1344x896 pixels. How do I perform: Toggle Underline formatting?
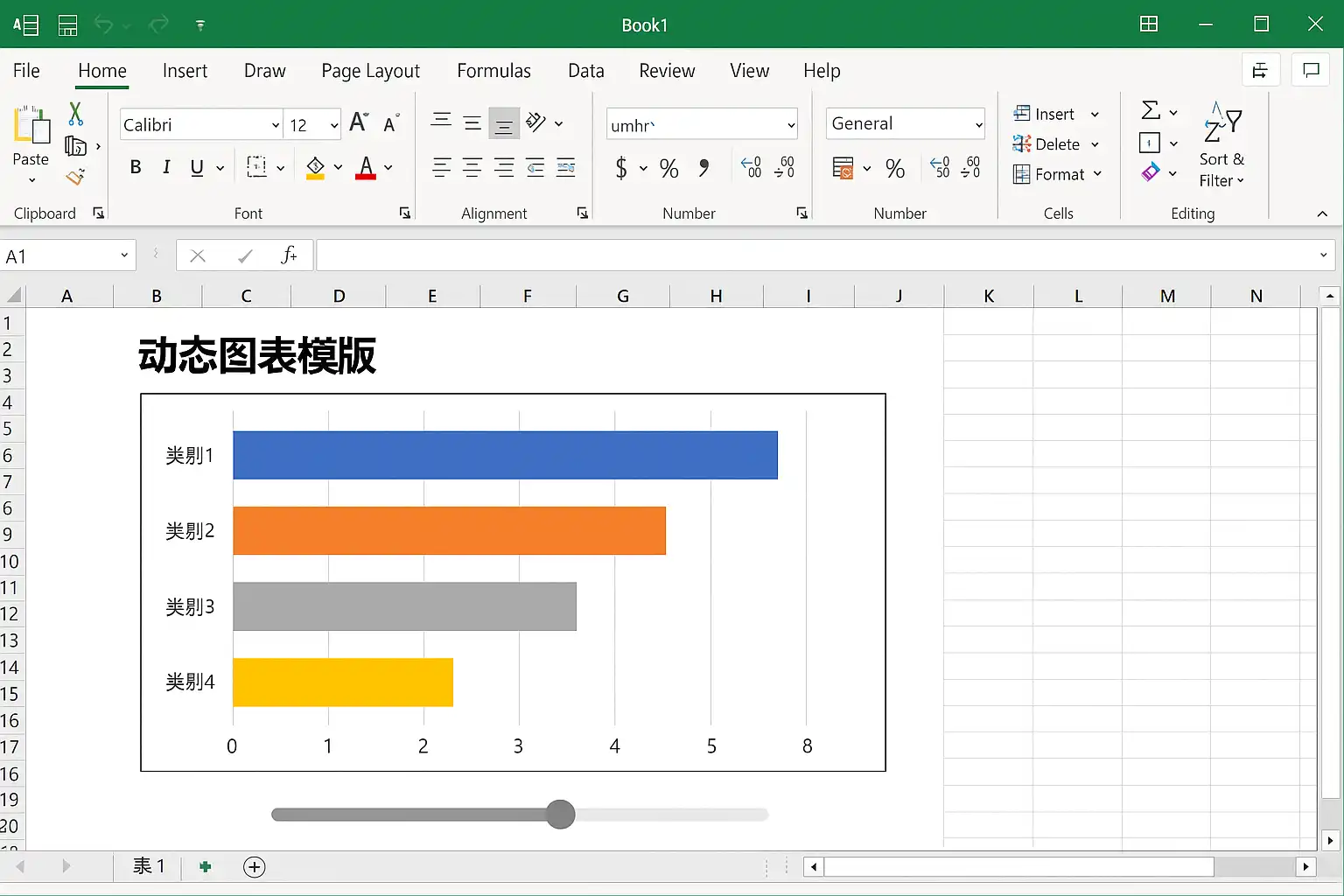(x=197, y=167)
